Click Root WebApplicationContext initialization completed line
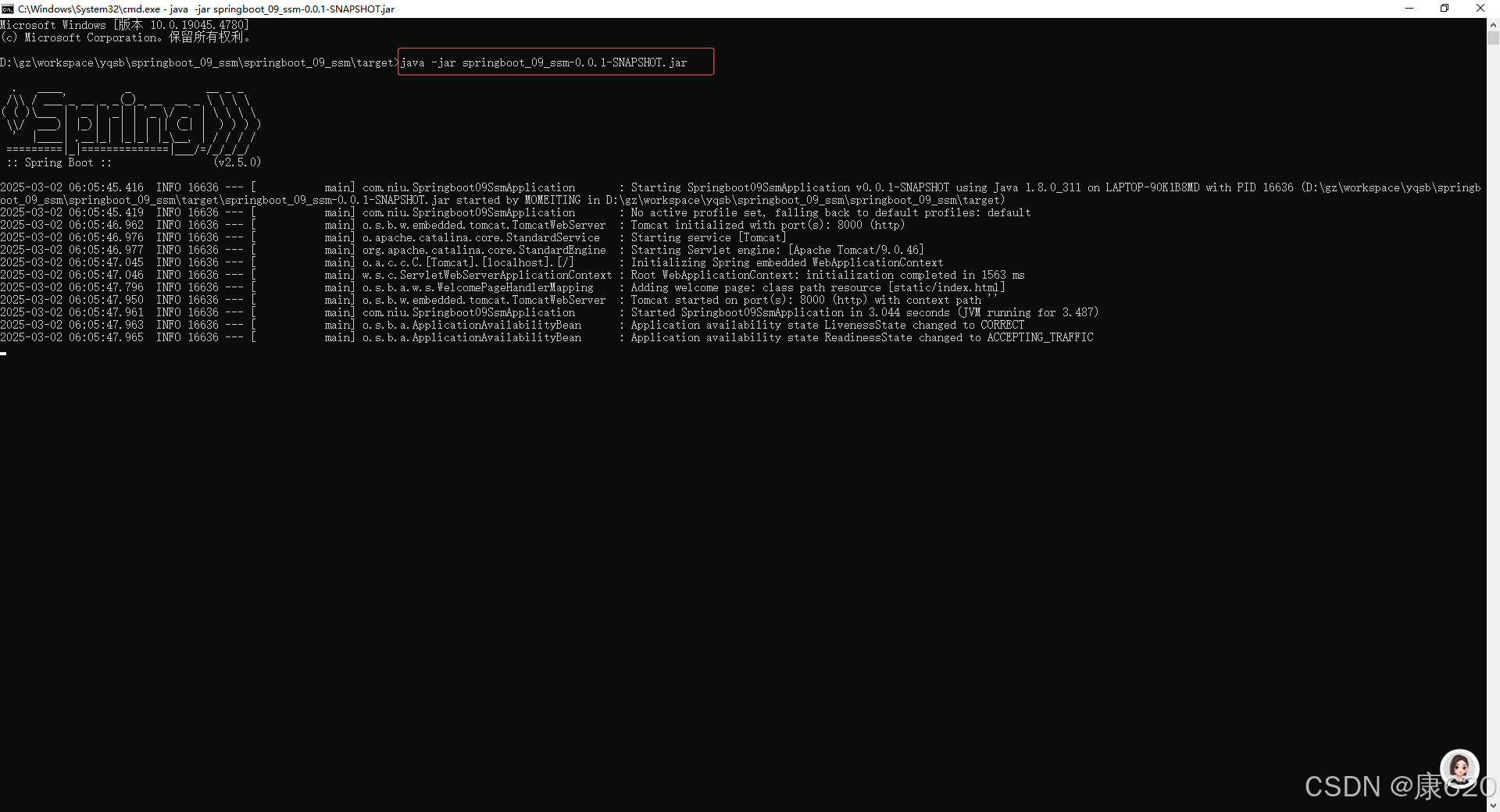 [x=512, y=275]
